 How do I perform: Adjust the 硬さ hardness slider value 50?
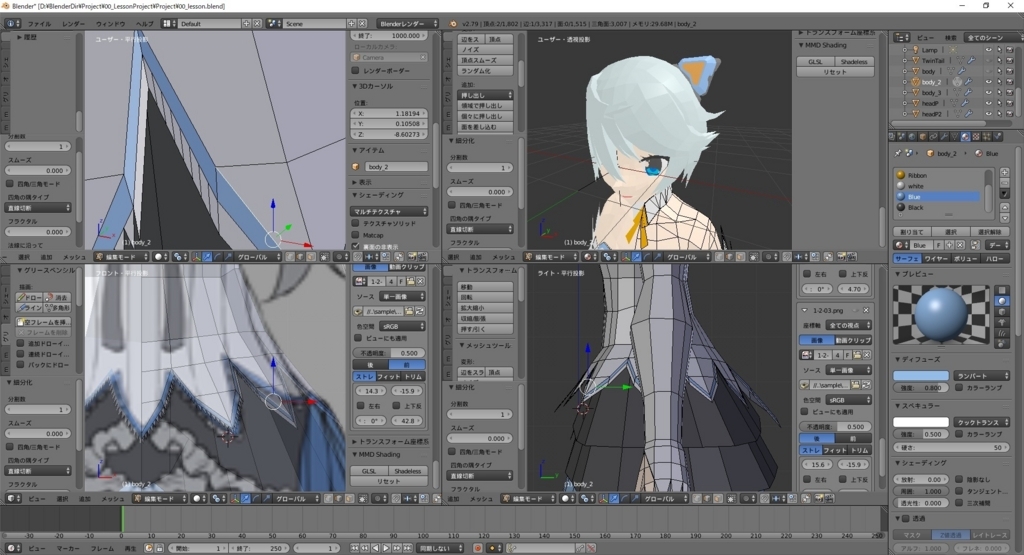click(952, 447)
